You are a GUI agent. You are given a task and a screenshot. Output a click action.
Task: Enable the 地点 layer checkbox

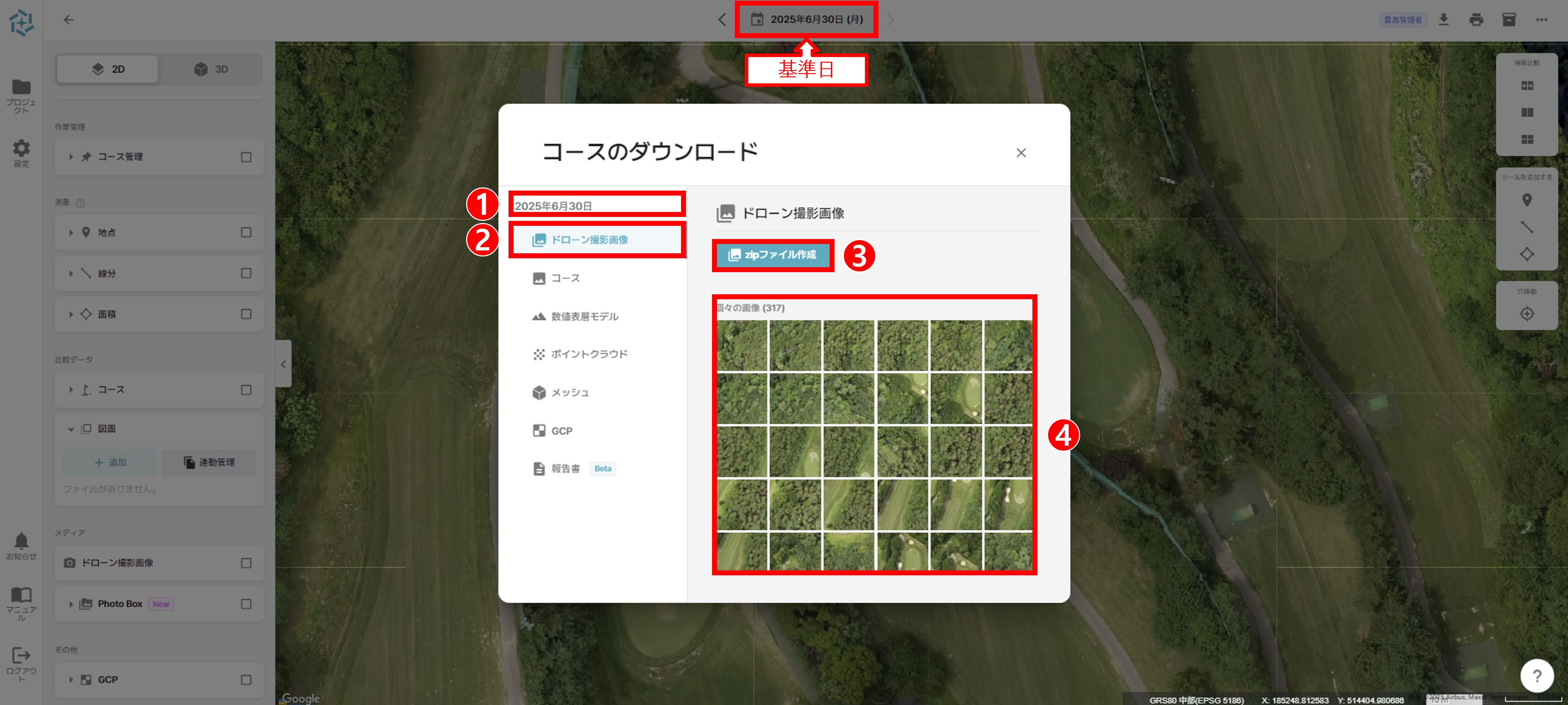click(246, 232)
